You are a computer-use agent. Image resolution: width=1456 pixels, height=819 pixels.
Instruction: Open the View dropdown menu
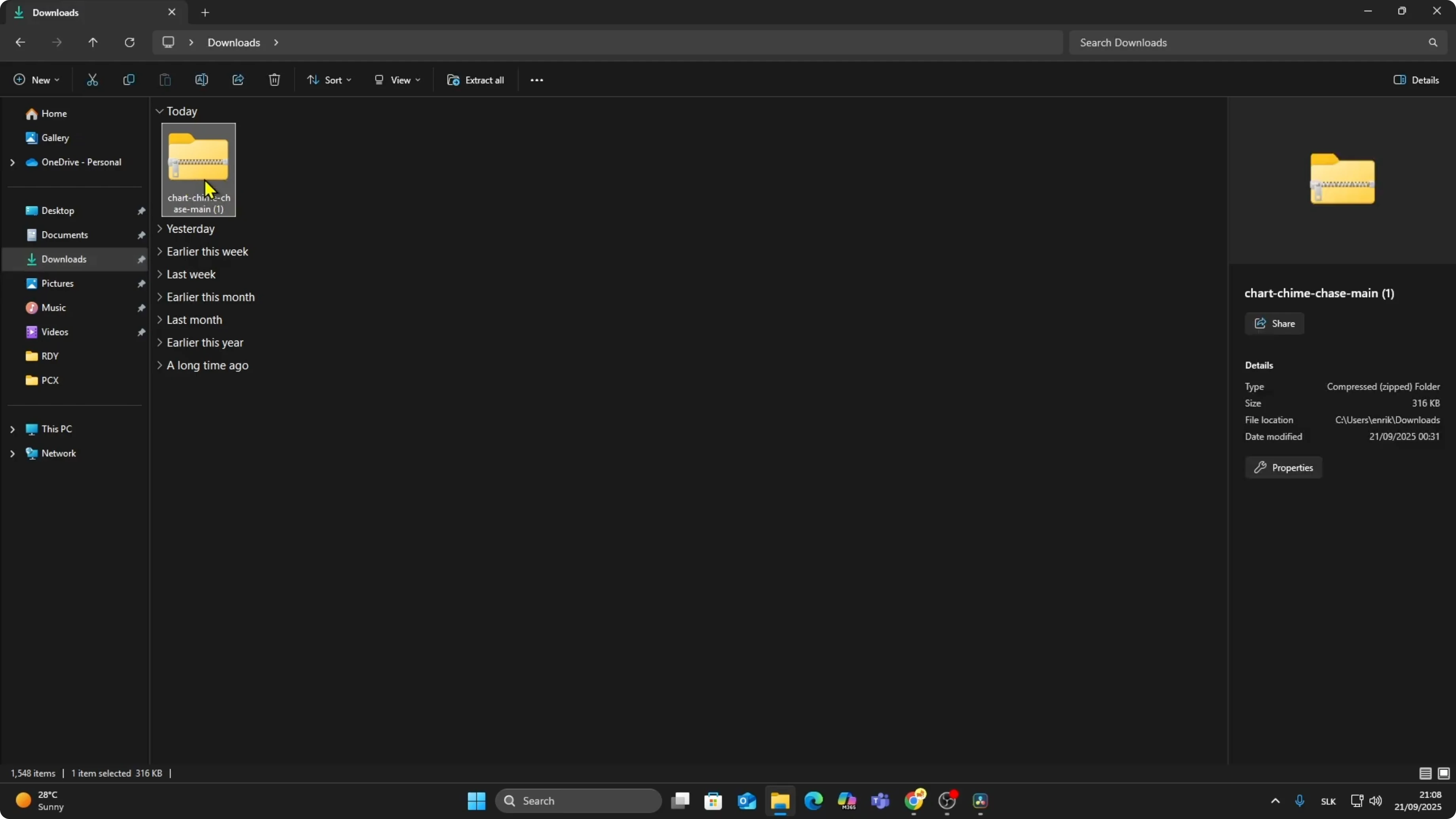tap(397, 80)
